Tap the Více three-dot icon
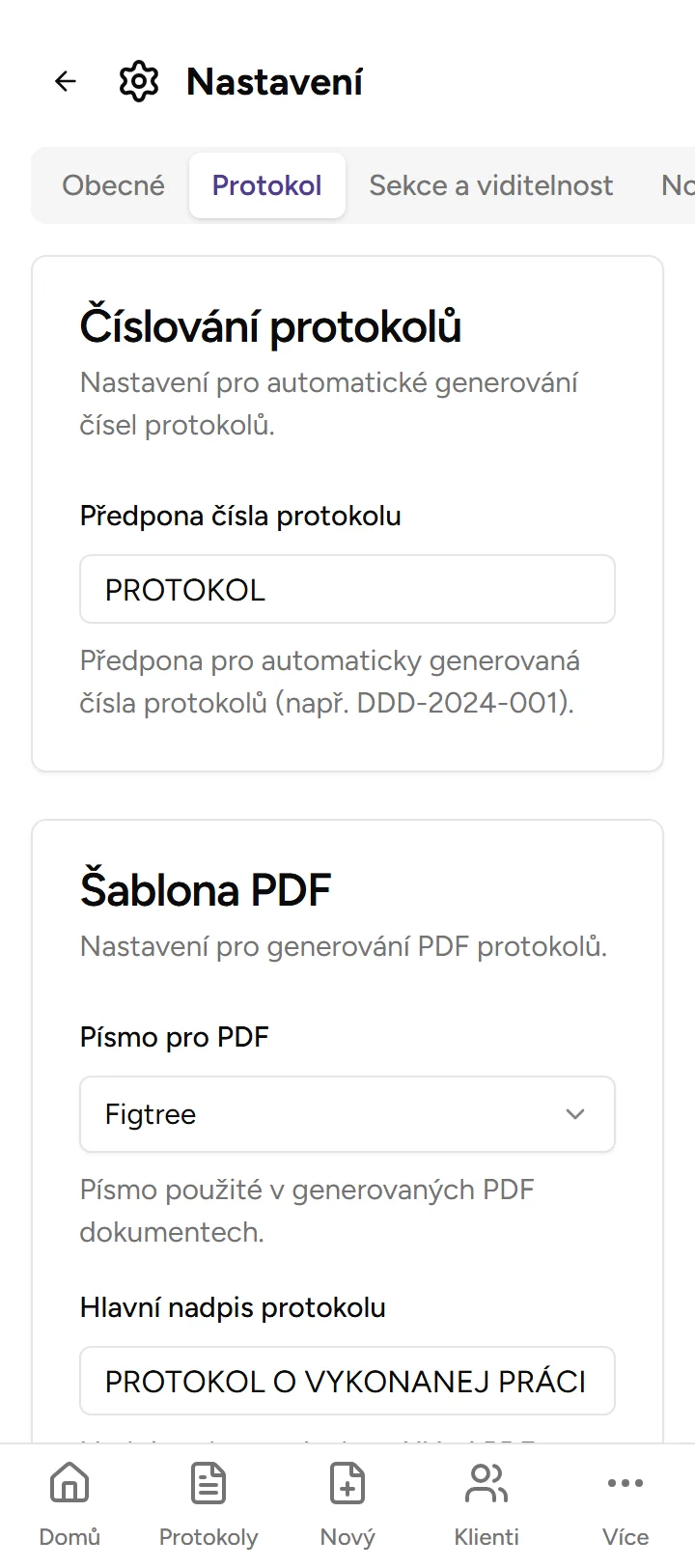This screenshot has height=1568, width=695. pyautogui.click(x=625, y=1482)
